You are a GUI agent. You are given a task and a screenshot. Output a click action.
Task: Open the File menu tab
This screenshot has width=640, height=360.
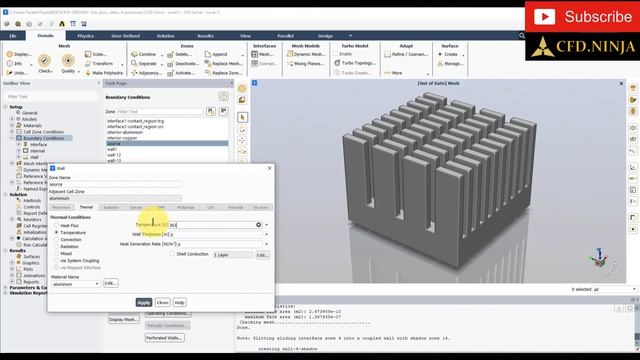tap(13, 36)
